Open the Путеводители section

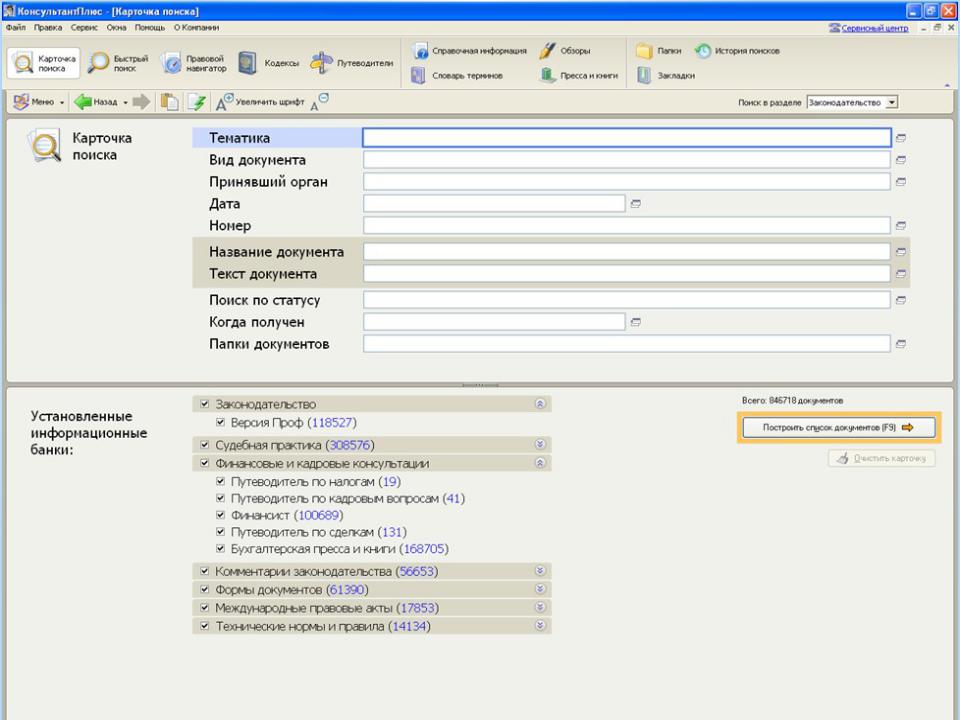click(352, 63)
